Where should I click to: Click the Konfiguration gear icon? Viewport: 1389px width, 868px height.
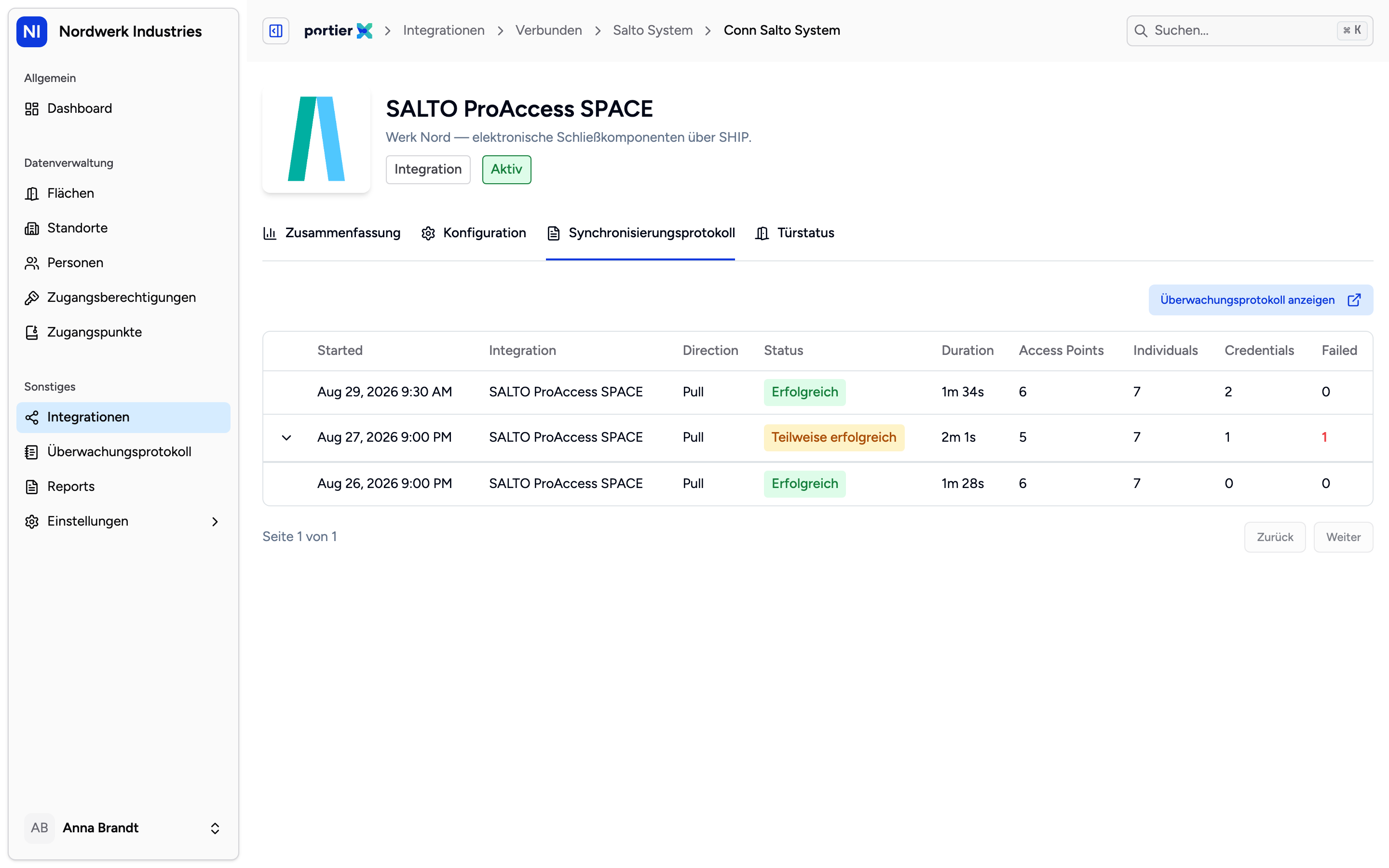428,233
